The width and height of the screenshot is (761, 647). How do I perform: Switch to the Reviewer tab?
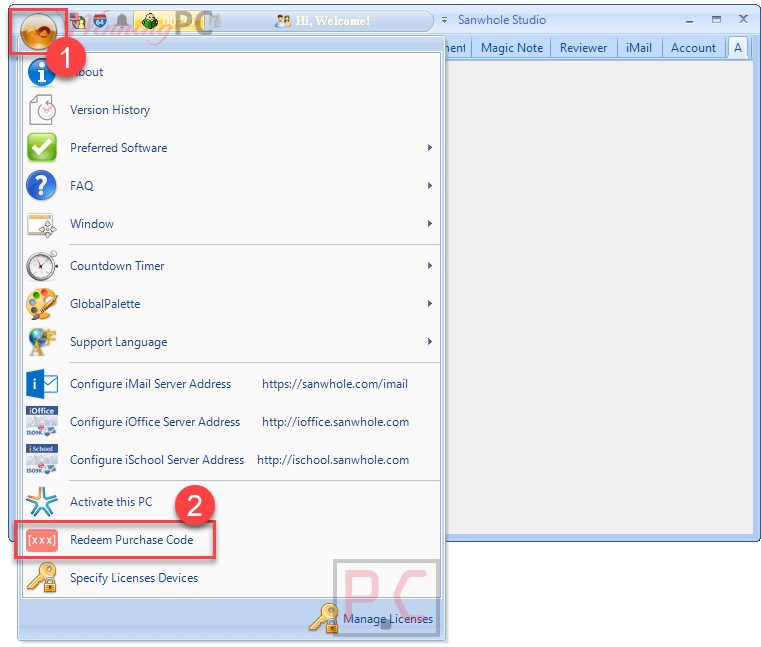tap(583, 48)
